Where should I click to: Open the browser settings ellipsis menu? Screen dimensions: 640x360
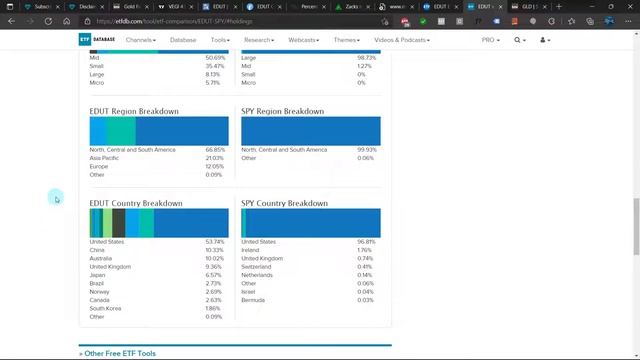[x=628, y=21]
